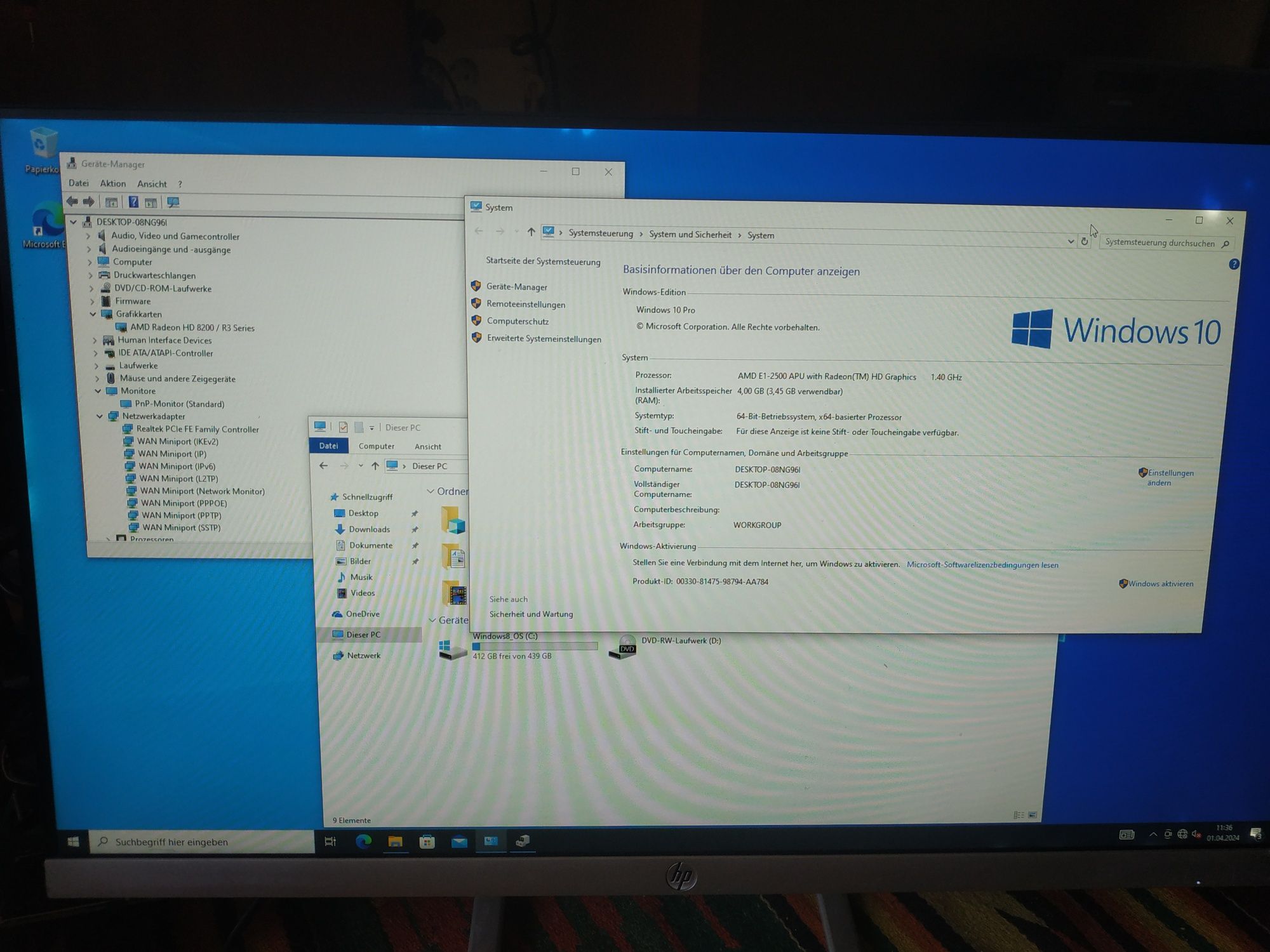Open File Explorer from the taskbar
This screenshot has height=952, width=1270.
pyautogui.click(x=395, y=842)
